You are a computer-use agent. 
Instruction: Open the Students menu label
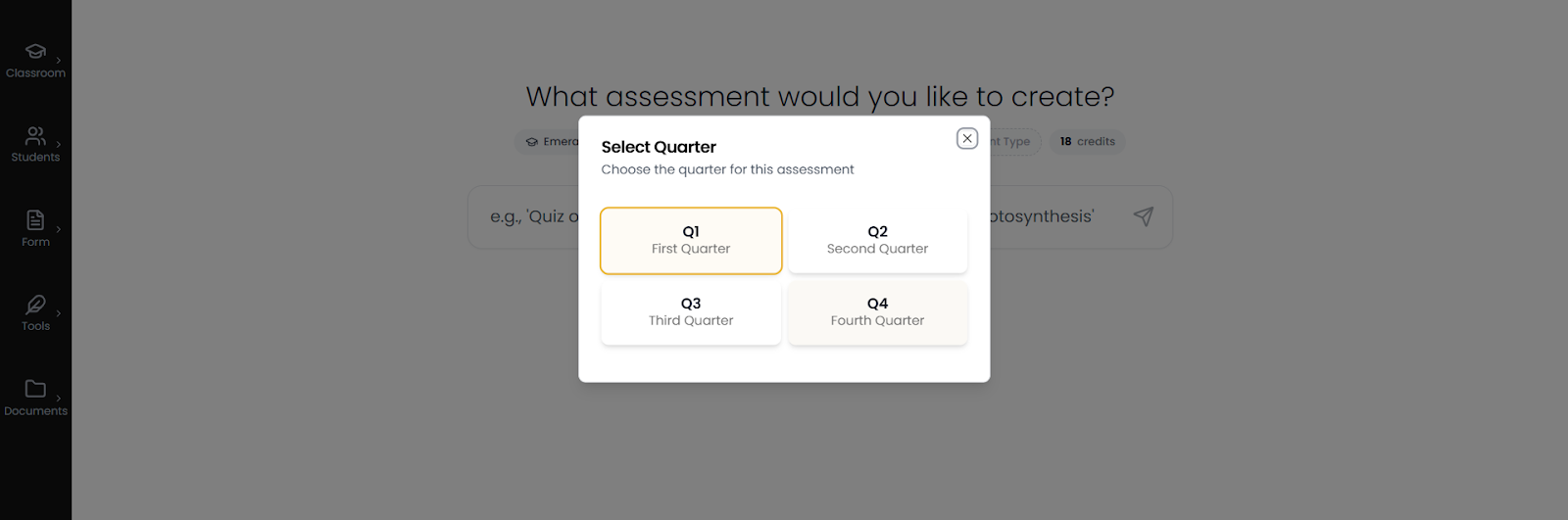(x=35, y=158)
